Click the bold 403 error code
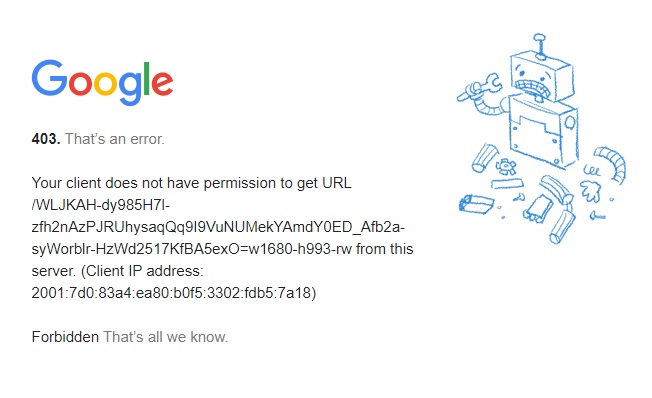The width and height of the screenshot is (652, 398). [x=46, y=139]
